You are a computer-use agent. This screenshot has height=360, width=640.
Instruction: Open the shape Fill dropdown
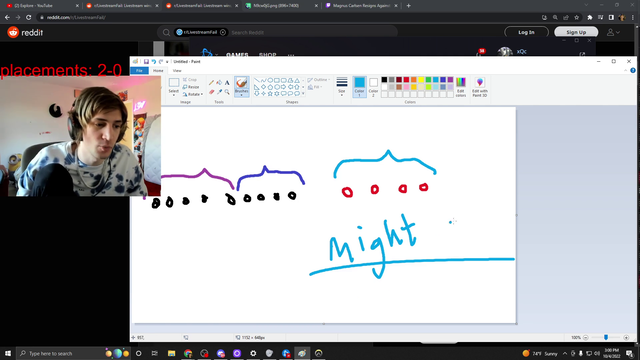315,87
